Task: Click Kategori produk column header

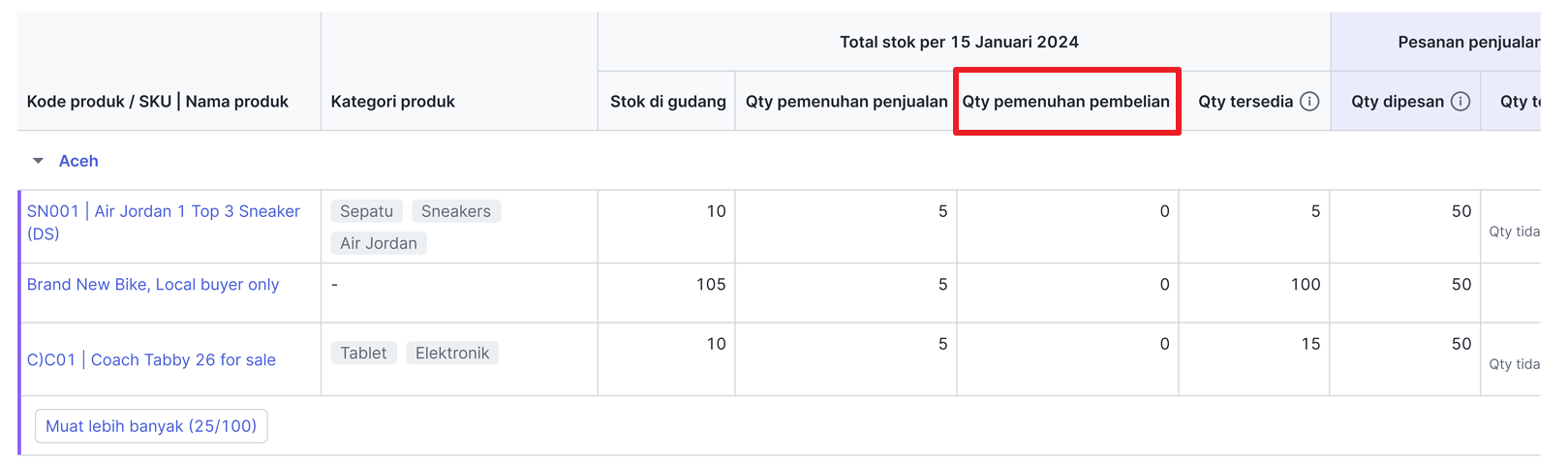Action: [392, 102]
